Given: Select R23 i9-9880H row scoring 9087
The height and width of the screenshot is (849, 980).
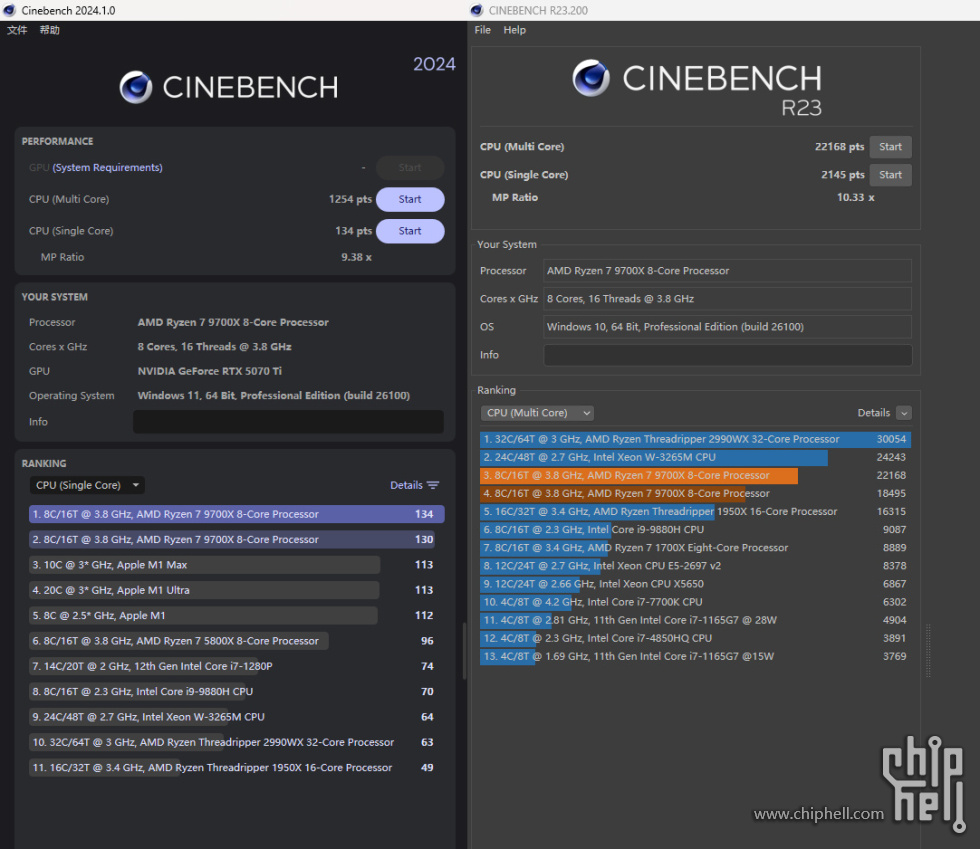Looking at the screenshot, I should pos(695,530).
